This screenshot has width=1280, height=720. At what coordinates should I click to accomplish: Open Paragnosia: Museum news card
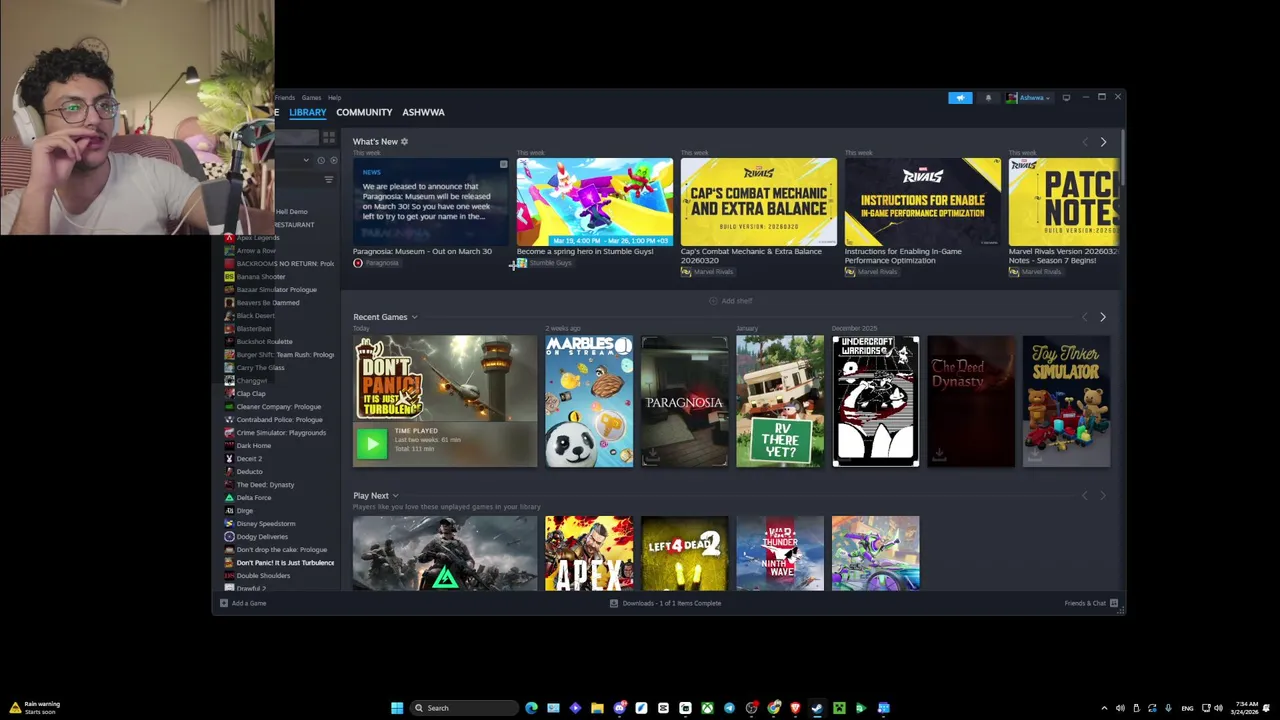pyautogui.click(x=430, y=203)
